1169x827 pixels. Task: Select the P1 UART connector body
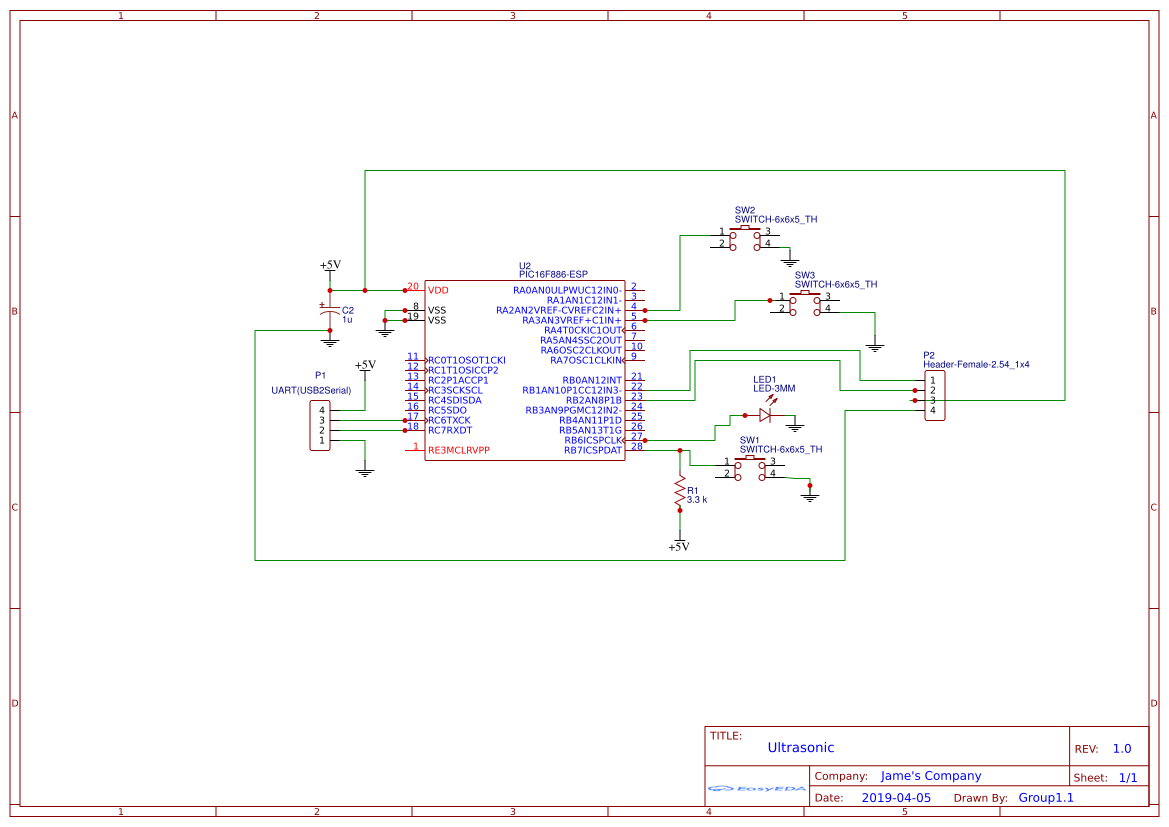tap(319, 425)
